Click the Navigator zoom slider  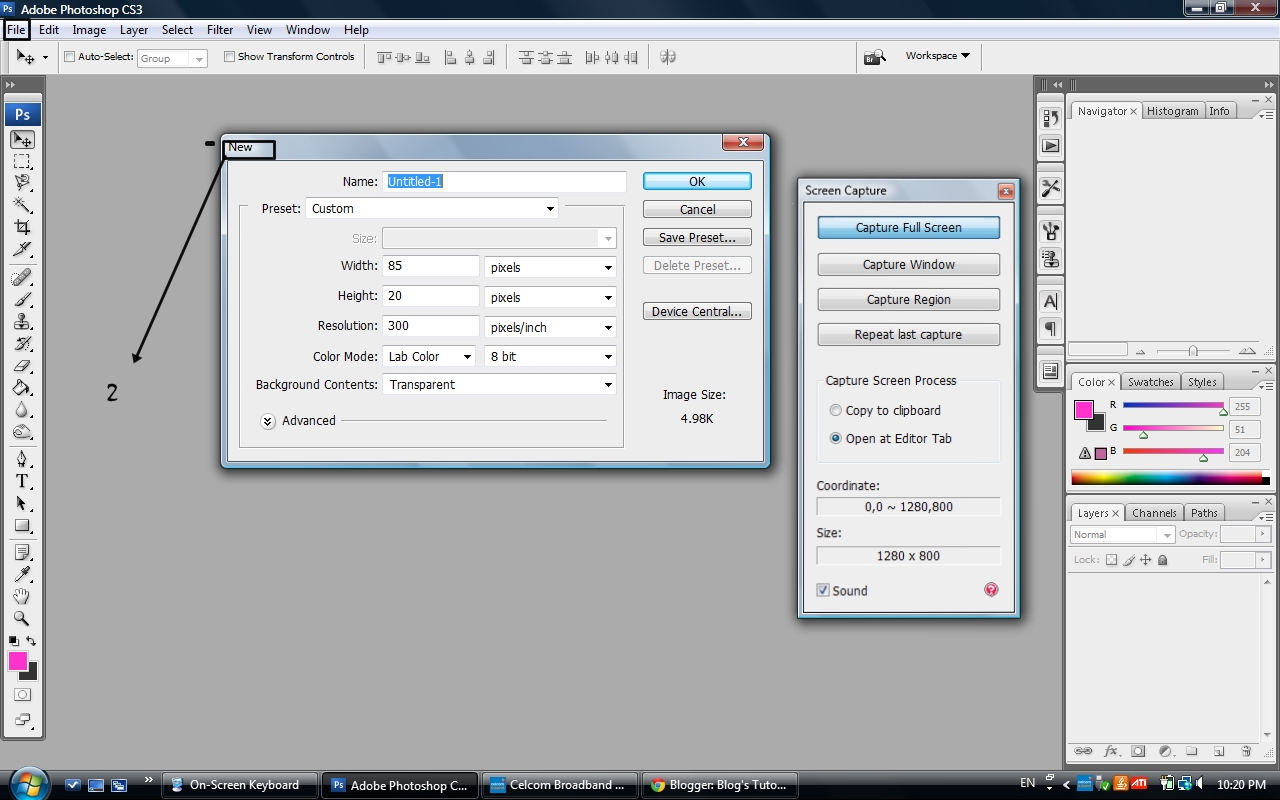pyautogui.click(x=1192, y=350)
